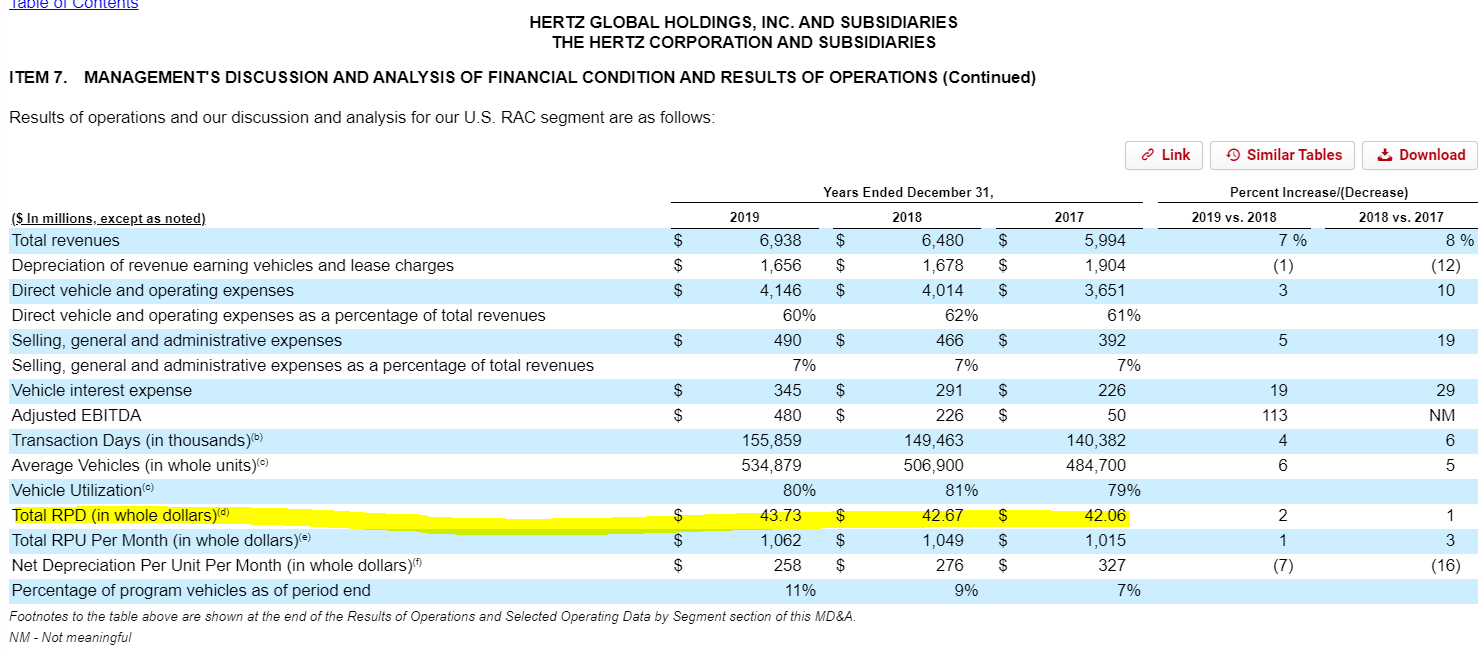Image resolution: width=1479 pixels, height=650 pixels.
Task: Select average vehicles value 506,900
Action: [935, 465]
